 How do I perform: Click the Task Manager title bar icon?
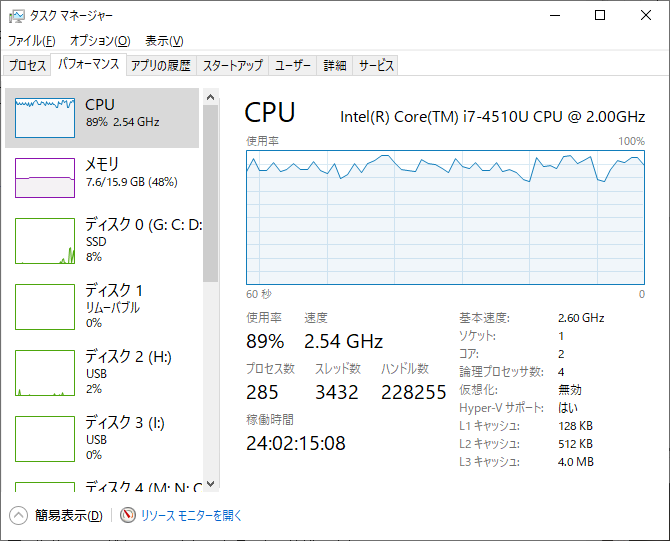click(x=17, y=16)
